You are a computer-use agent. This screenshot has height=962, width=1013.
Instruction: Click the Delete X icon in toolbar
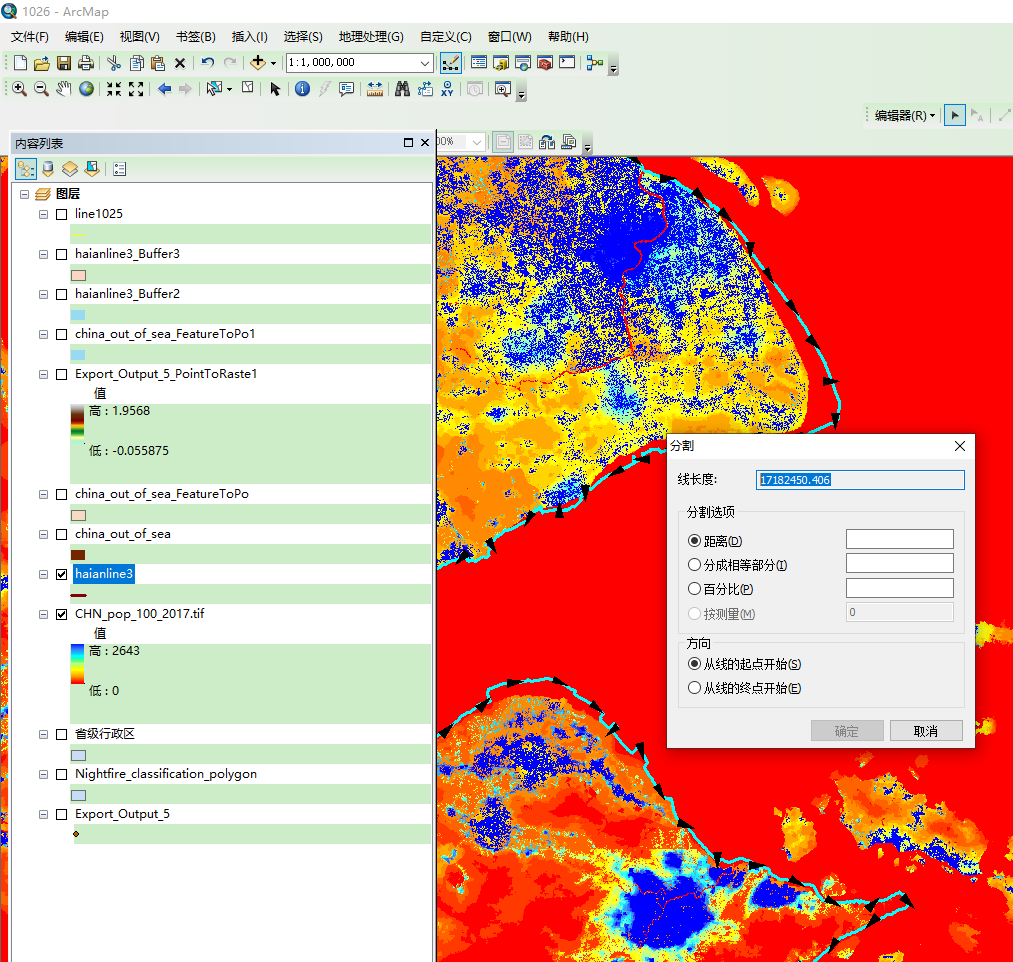pyautogui.click(x=180, y=63)
